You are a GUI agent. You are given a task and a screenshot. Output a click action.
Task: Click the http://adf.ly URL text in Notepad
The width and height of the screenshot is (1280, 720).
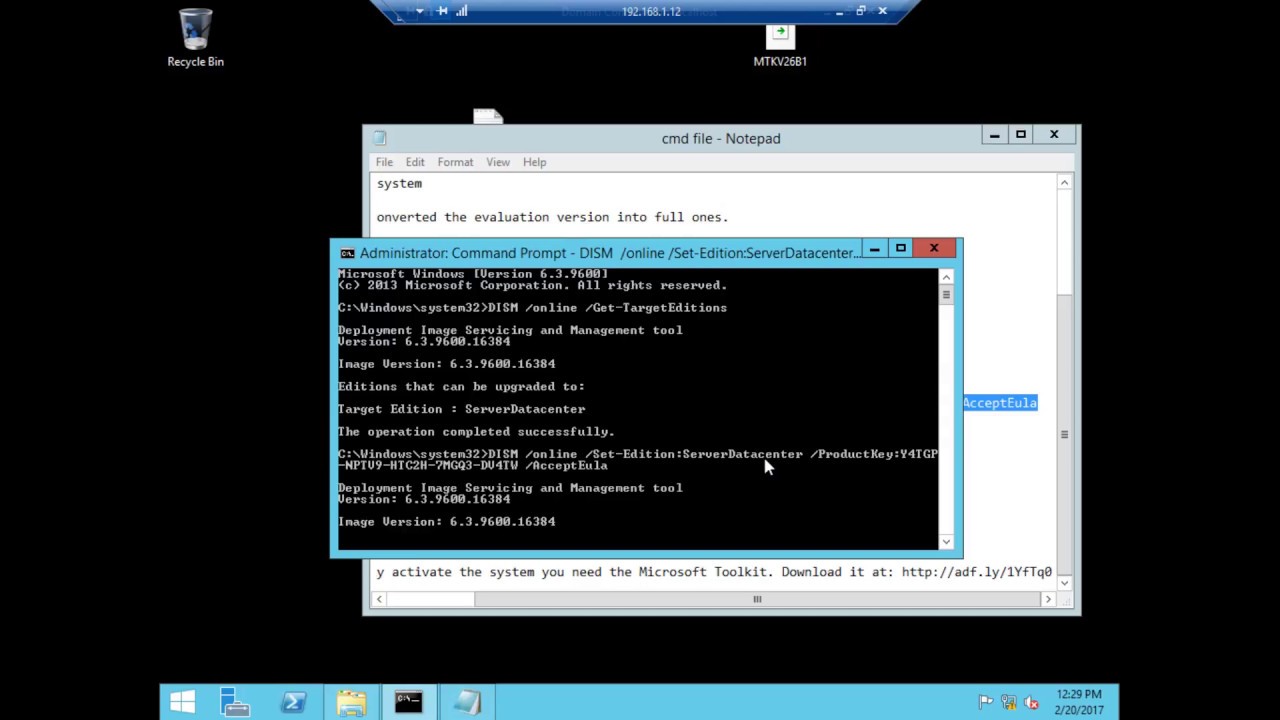[x=977, y=572]
